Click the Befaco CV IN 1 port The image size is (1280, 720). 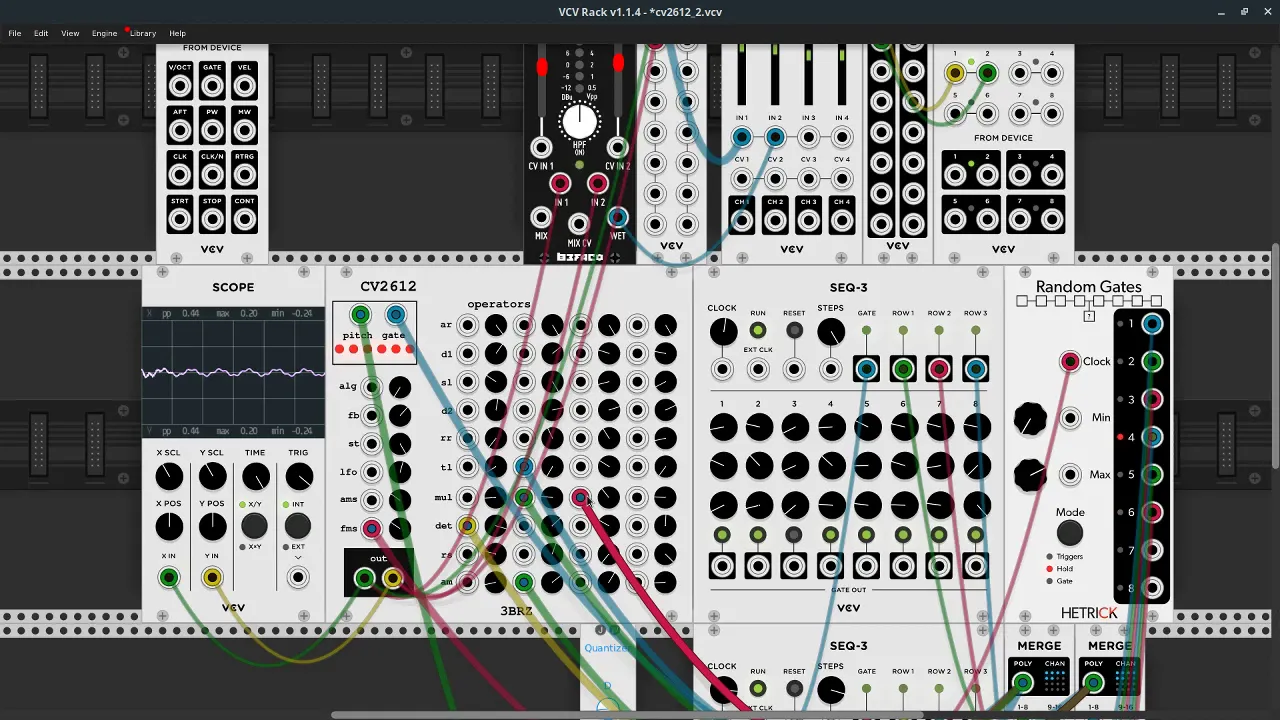(540, 149)
